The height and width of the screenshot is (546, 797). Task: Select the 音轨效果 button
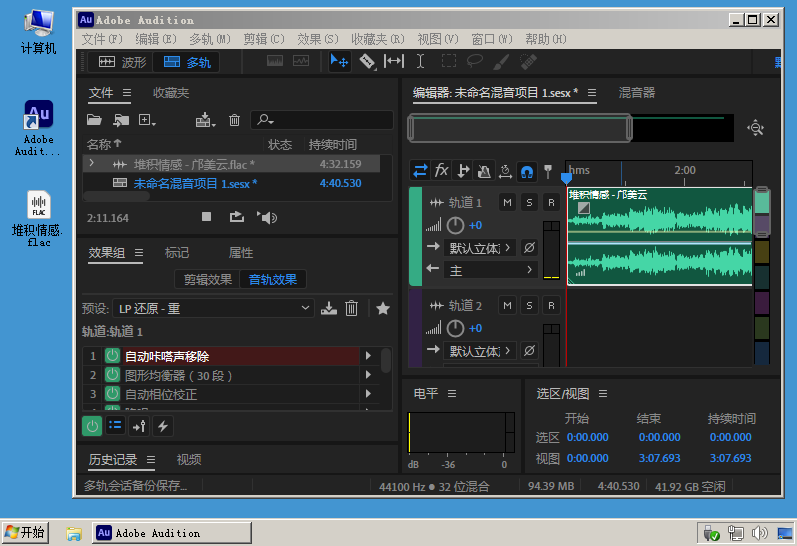click(x=272, y=279)
